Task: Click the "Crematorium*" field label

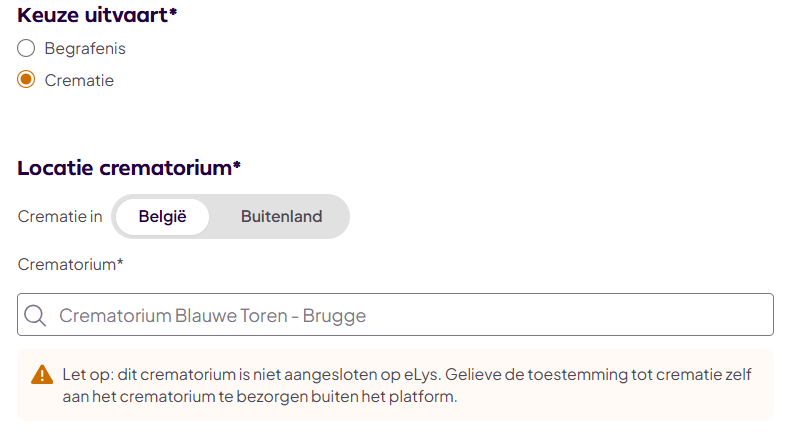Action: [x=71, y=264]
